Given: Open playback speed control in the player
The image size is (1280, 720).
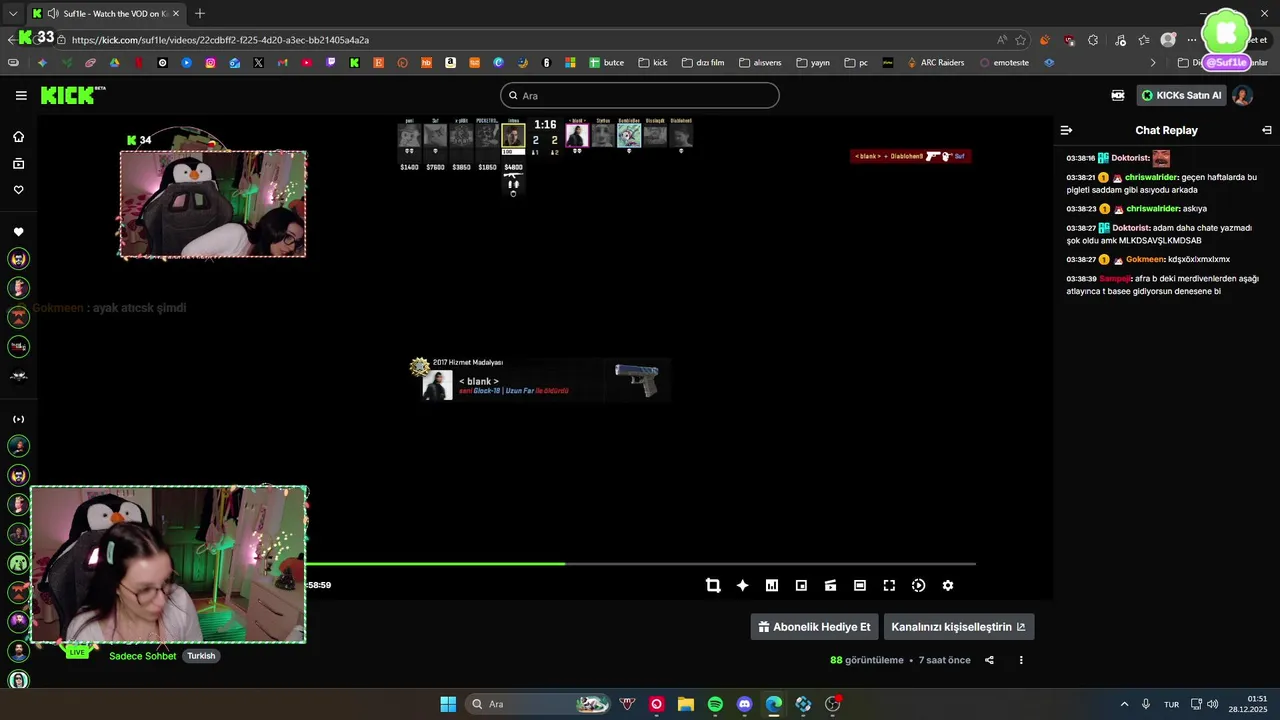Looking at the screenshot, I should [x=918, y=586].
